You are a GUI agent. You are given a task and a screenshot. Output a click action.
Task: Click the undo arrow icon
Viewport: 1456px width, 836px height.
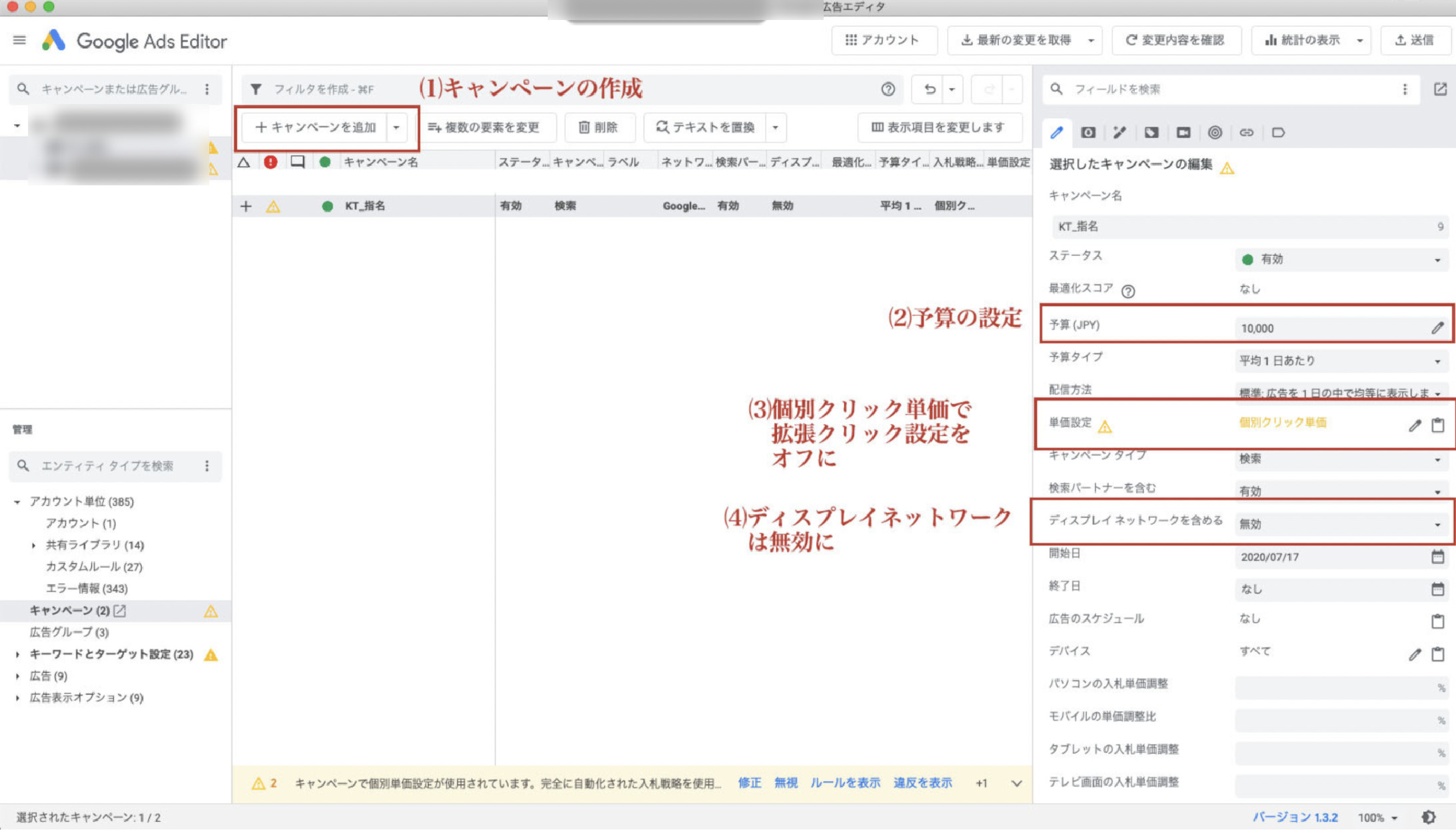click(930, 89)
